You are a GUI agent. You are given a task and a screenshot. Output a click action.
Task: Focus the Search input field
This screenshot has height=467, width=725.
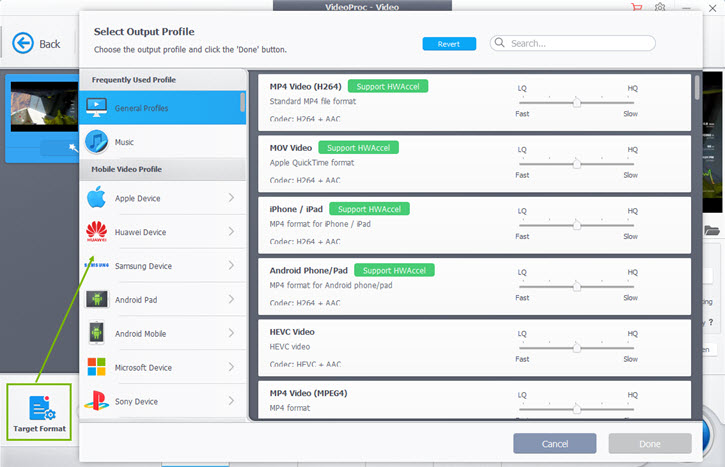coord(572,43)
